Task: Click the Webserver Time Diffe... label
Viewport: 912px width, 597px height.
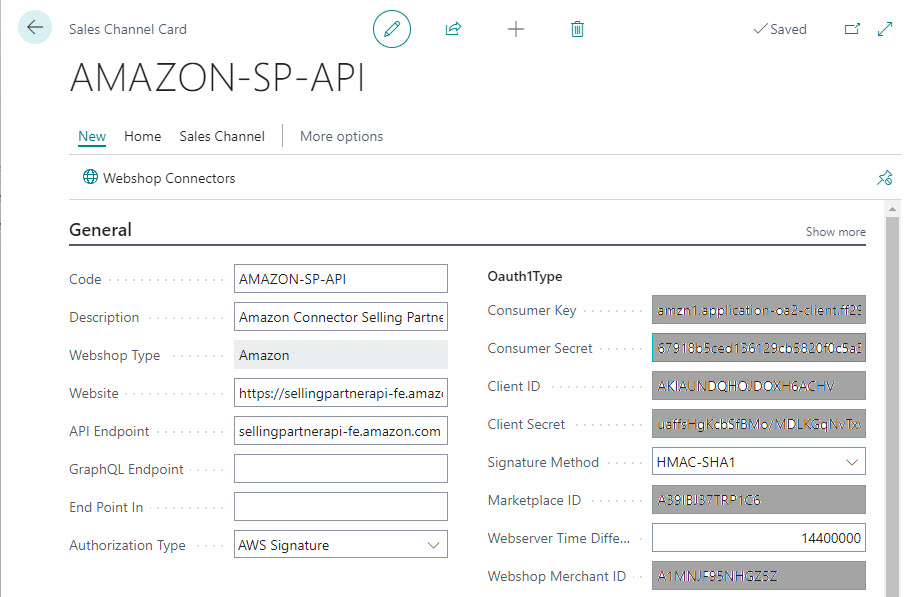Action: pos(558,538)
